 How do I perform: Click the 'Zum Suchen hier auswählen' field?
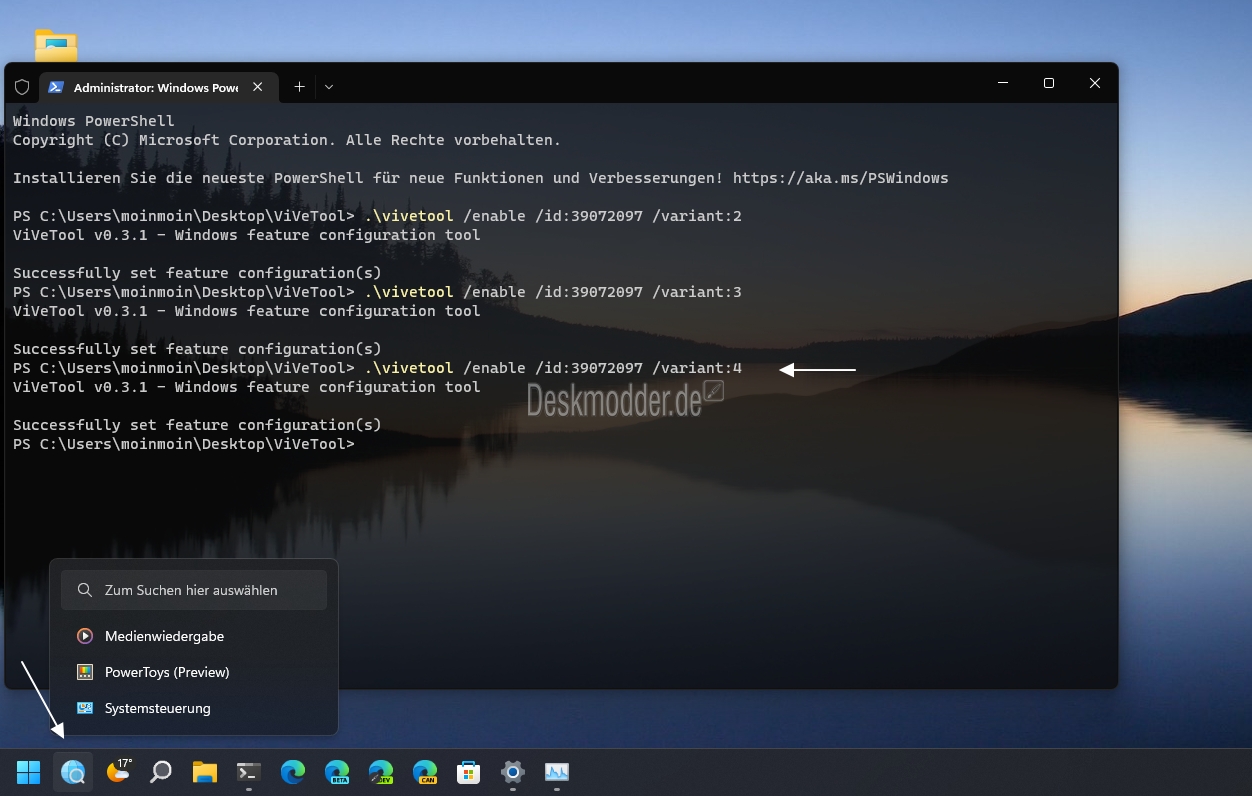(194, 590)
